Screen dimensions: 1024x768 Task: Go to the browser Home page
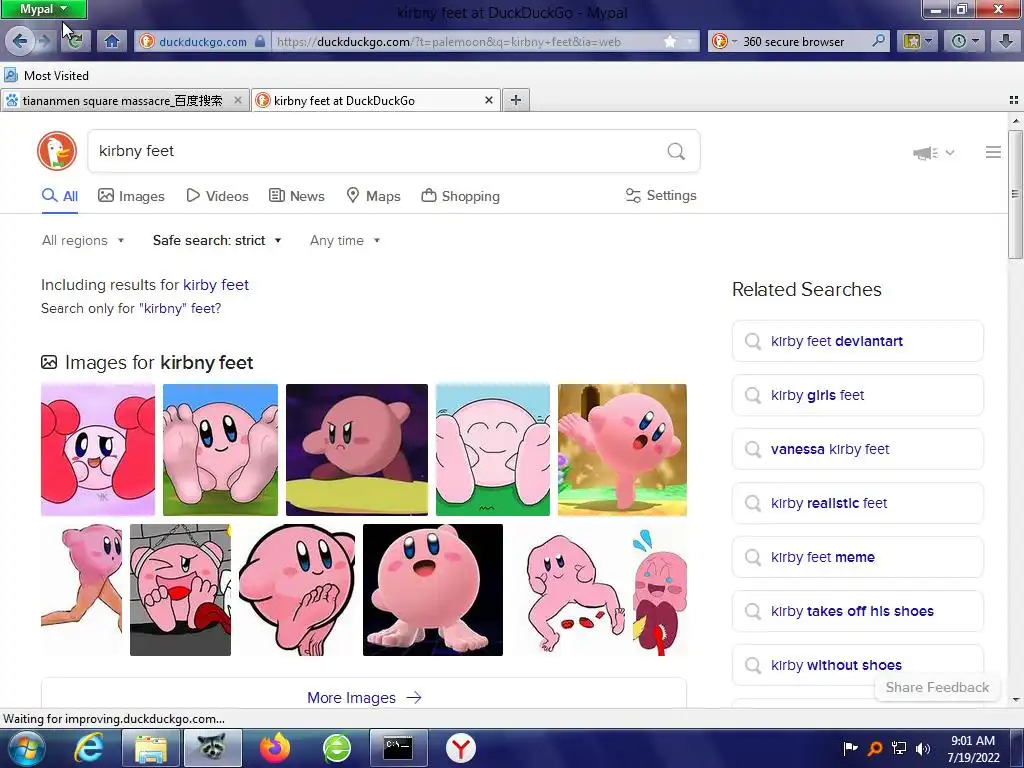(x=112, y=42)
